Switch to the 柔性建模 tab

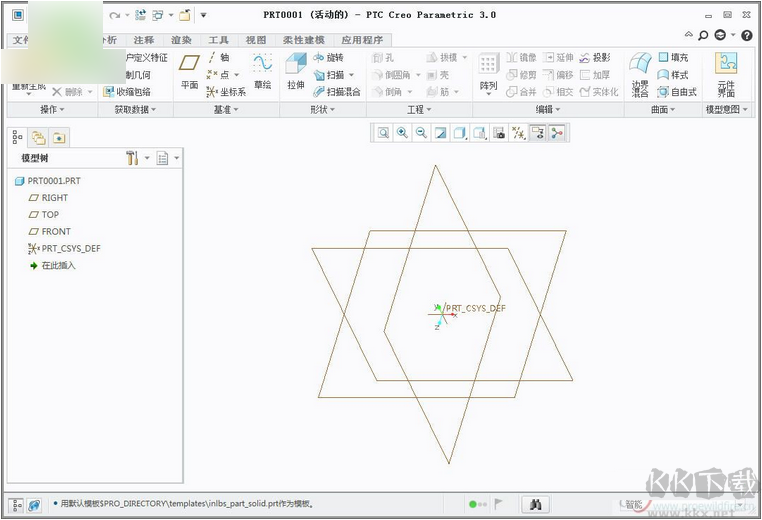(x=303, y=40)
